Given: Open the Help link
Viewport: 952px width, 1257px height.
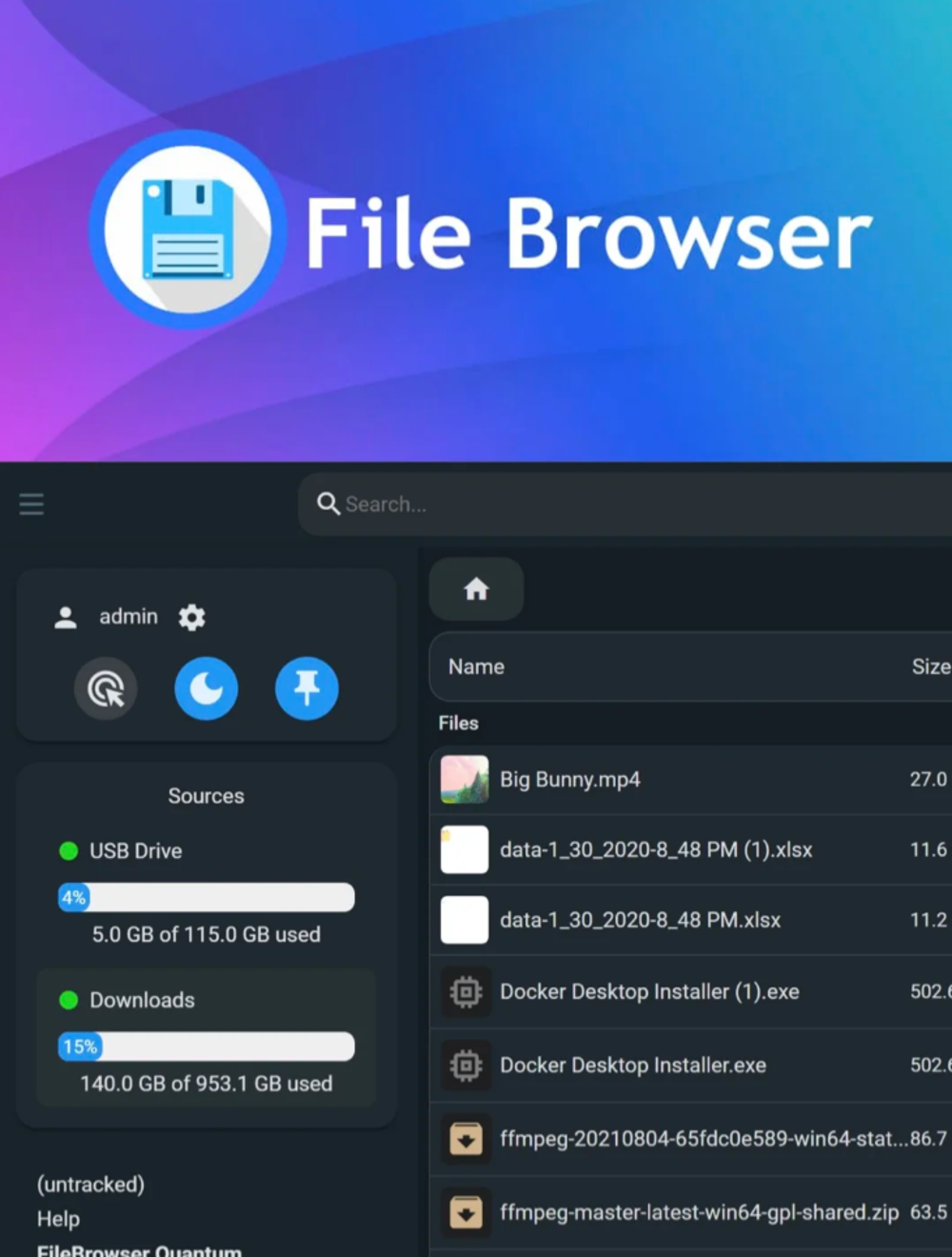Looking at the screenshot, I should (58, 1219).
